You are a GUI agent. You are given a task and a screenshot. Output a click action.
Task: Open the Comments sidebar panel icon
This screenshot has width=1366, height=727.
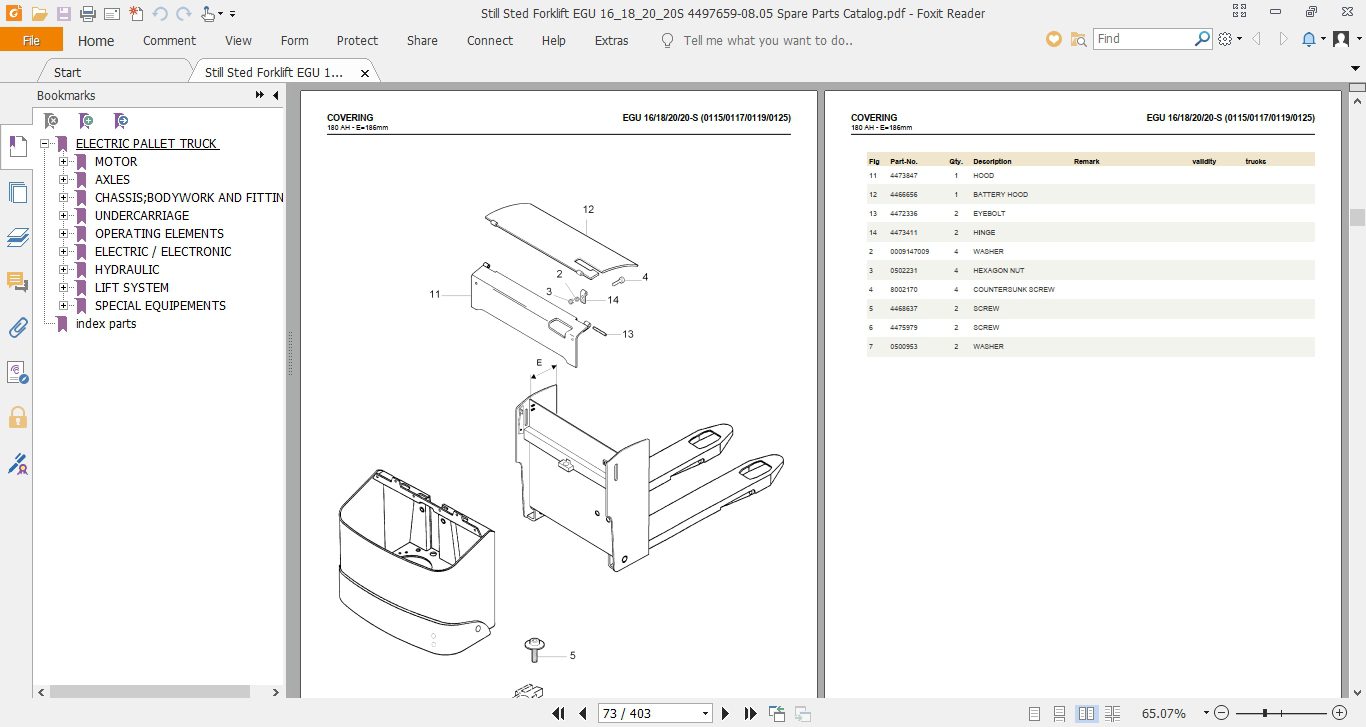tap(17, 282)
